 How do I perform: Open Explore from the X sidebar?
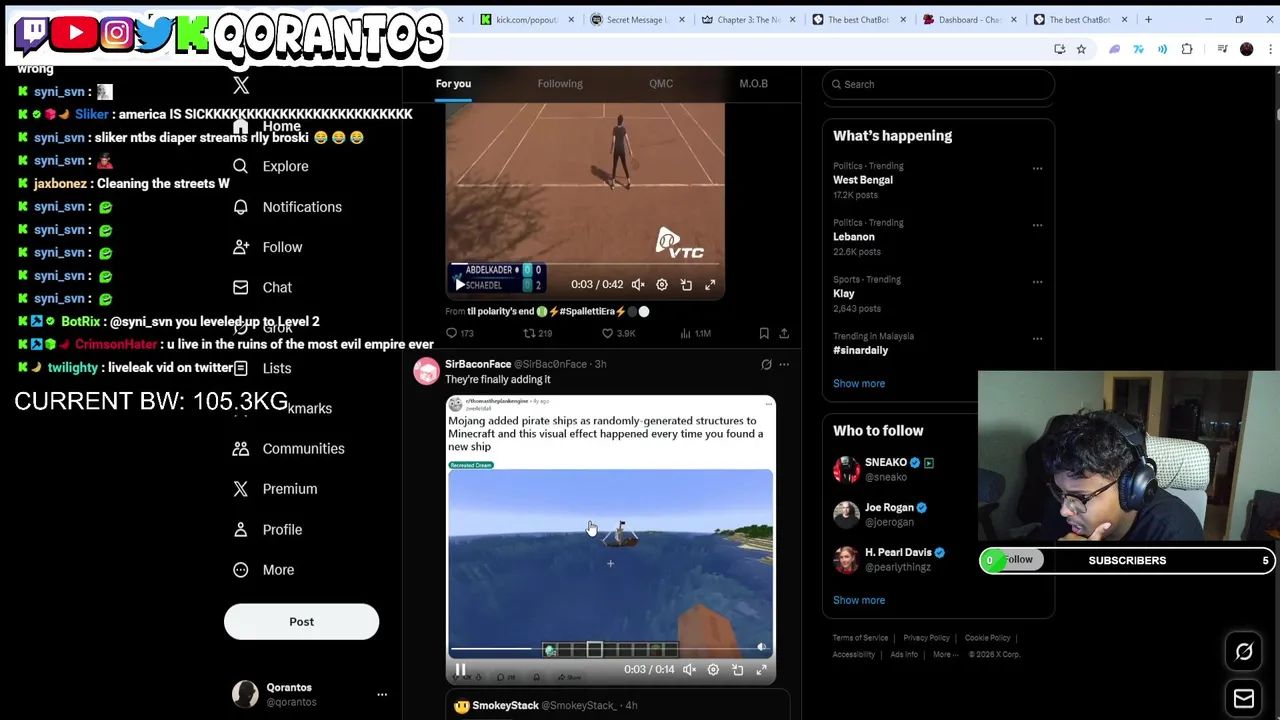tap(271, 166)
